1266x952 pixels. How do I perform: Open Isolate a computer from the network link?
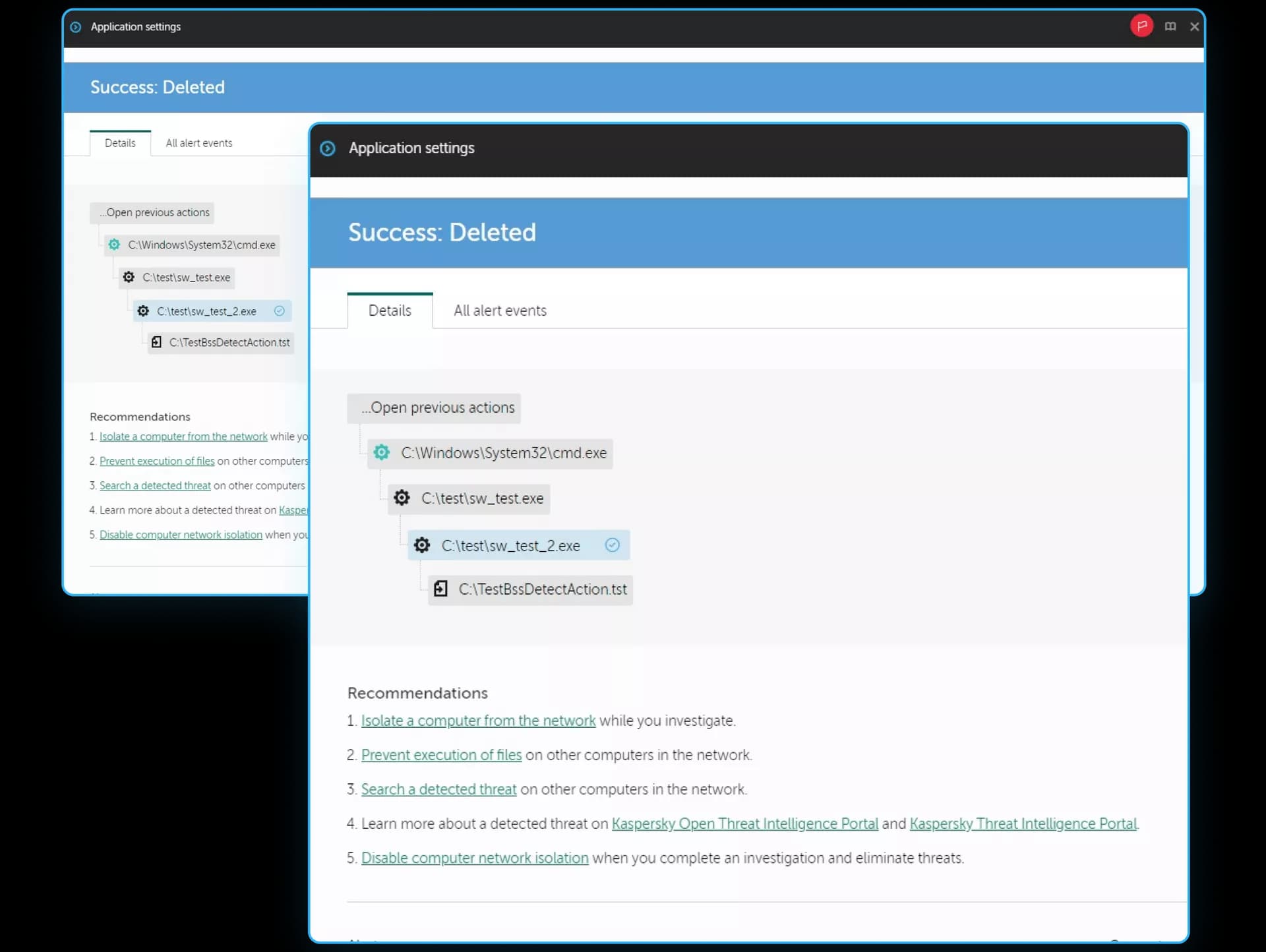pyautogui.click(x=478, y=721)
